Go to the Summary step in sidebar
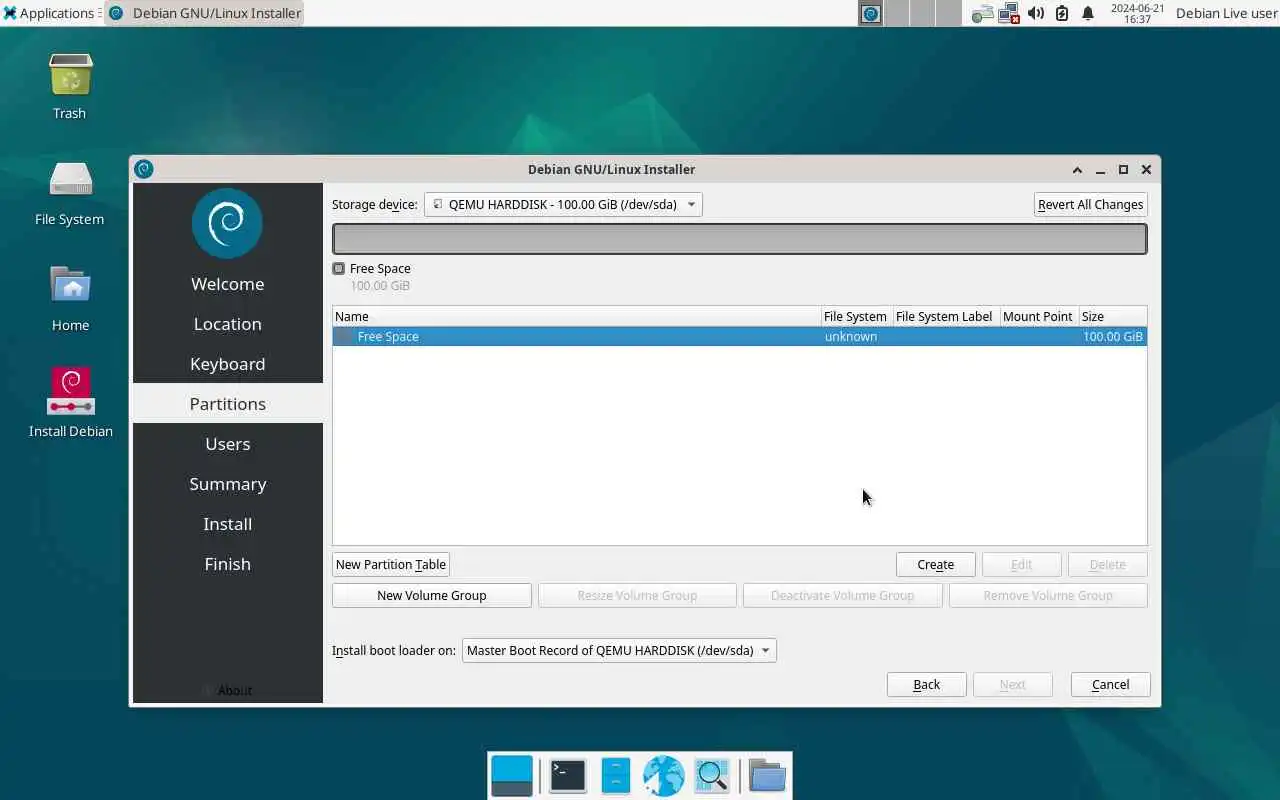 [228, 484]
